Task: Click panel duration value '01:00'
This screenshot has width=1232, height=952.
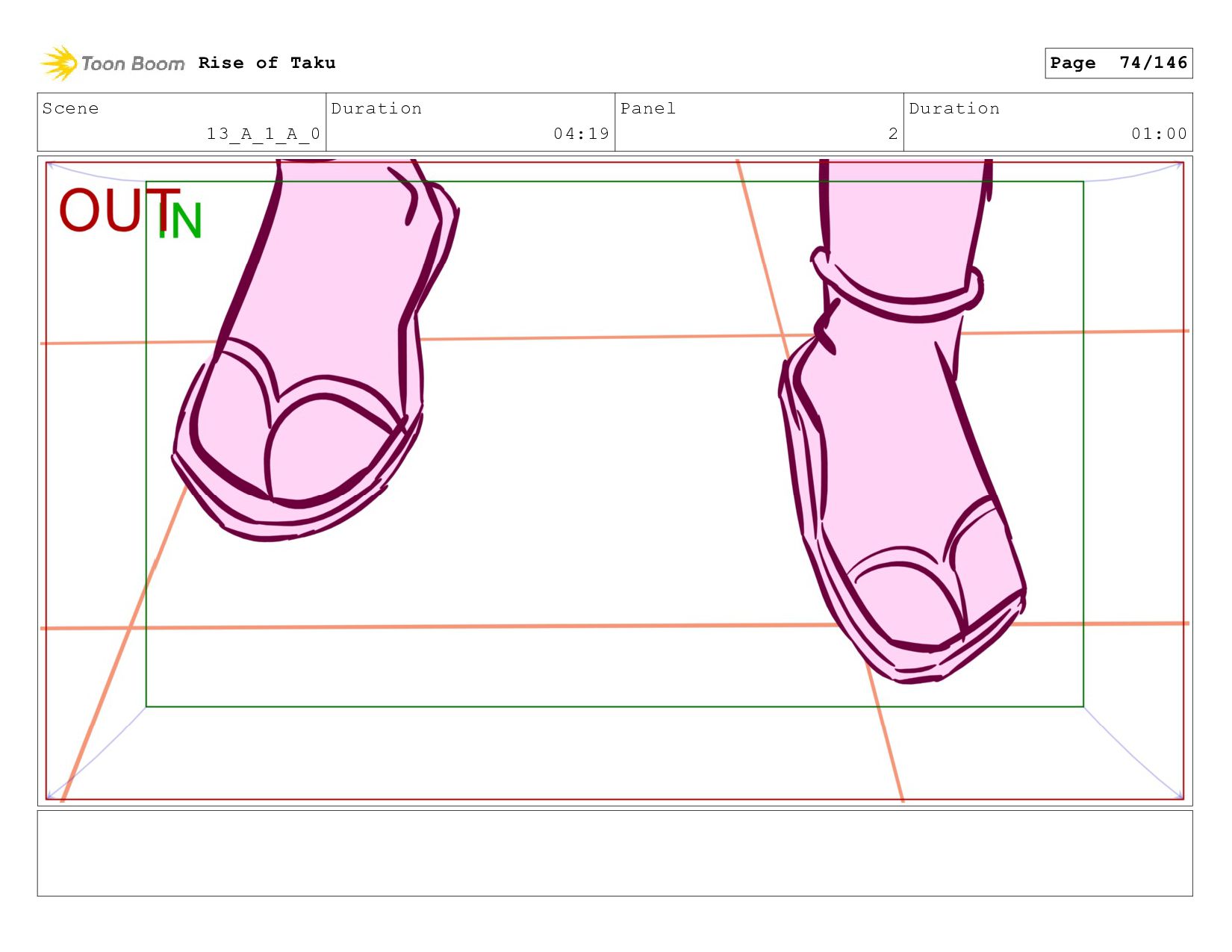Action: pos(1159,134)
